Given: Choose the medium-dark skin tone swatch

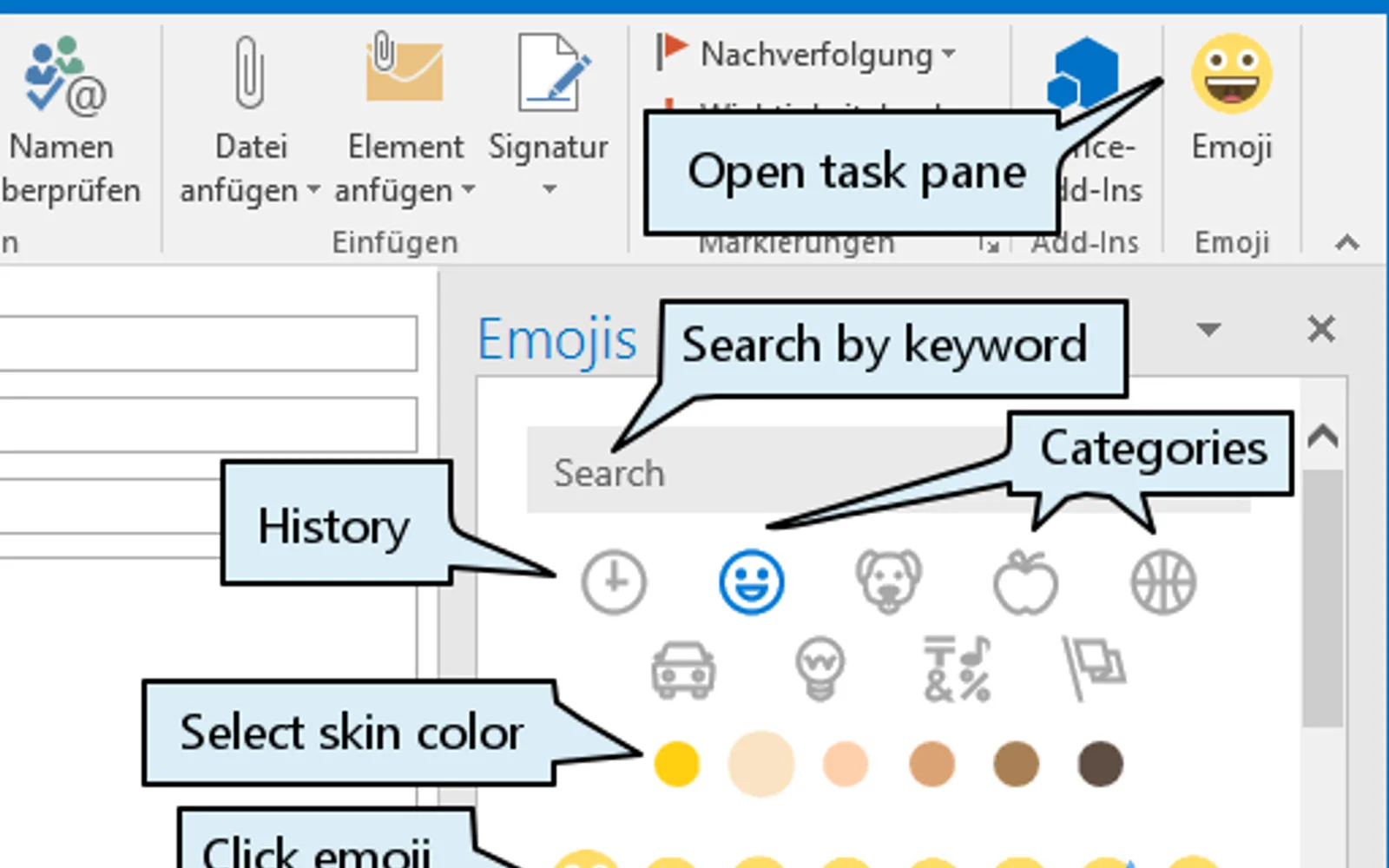Looking at the screenshot, I should pyautogui.click(x=1016, y=764).
